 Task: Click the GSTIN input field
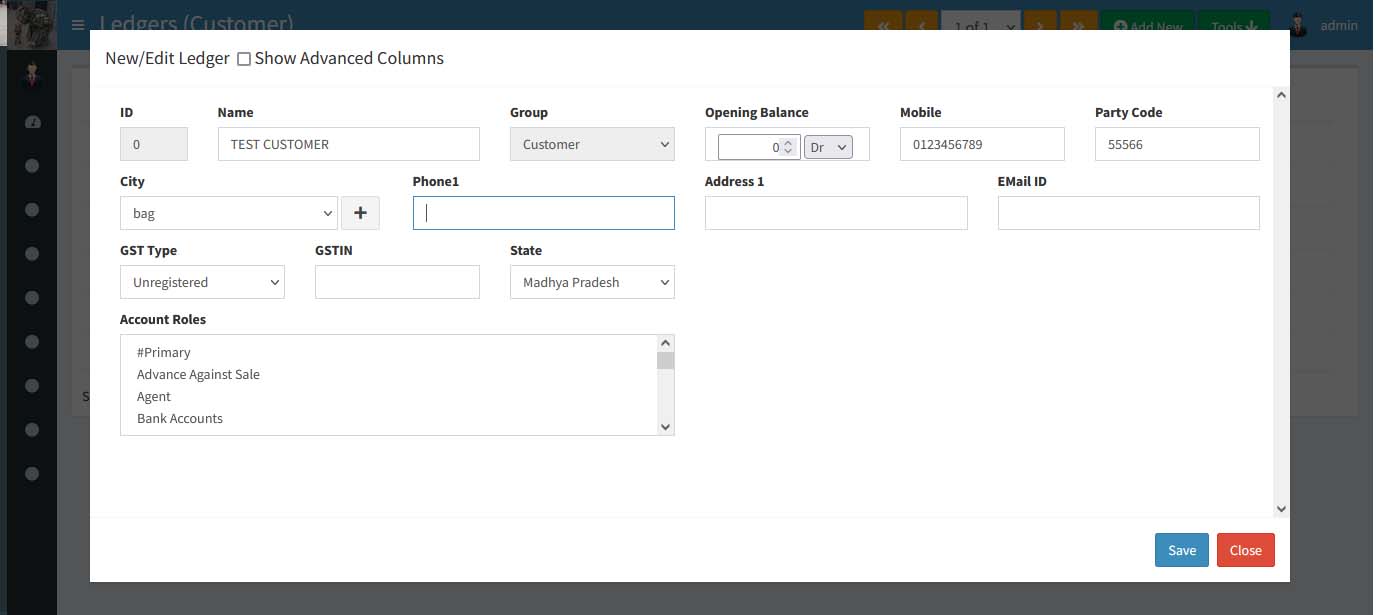click(397, 282)
